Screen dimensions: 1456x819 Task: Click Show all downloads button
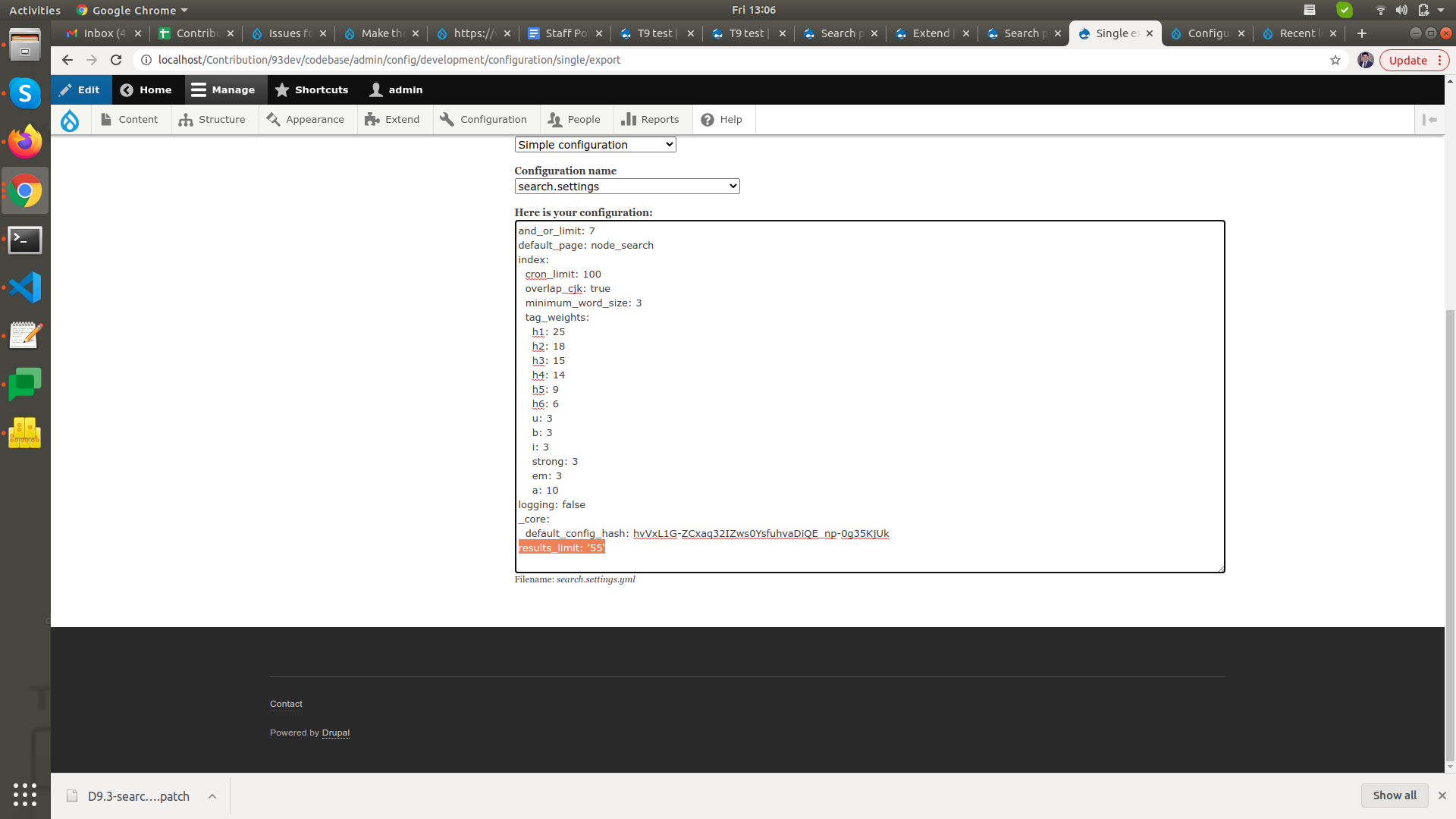[1395, 795]
